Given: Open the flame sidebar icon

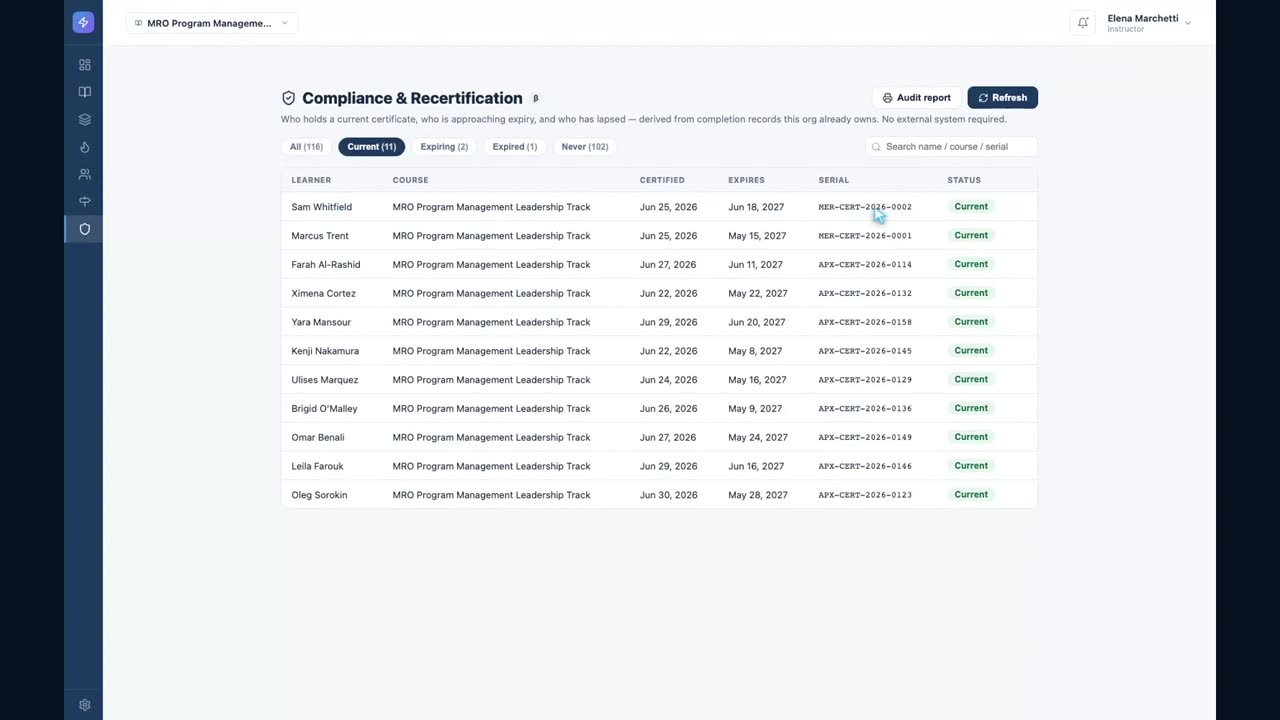Looking at the screenshot, I should [x=84, y=147].
